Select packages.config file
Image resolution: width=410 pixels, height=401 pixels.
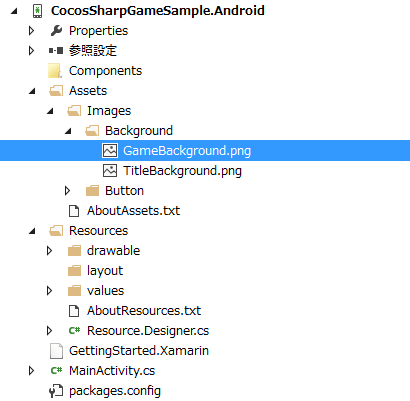pyautogui.click(x=115, y=391)
